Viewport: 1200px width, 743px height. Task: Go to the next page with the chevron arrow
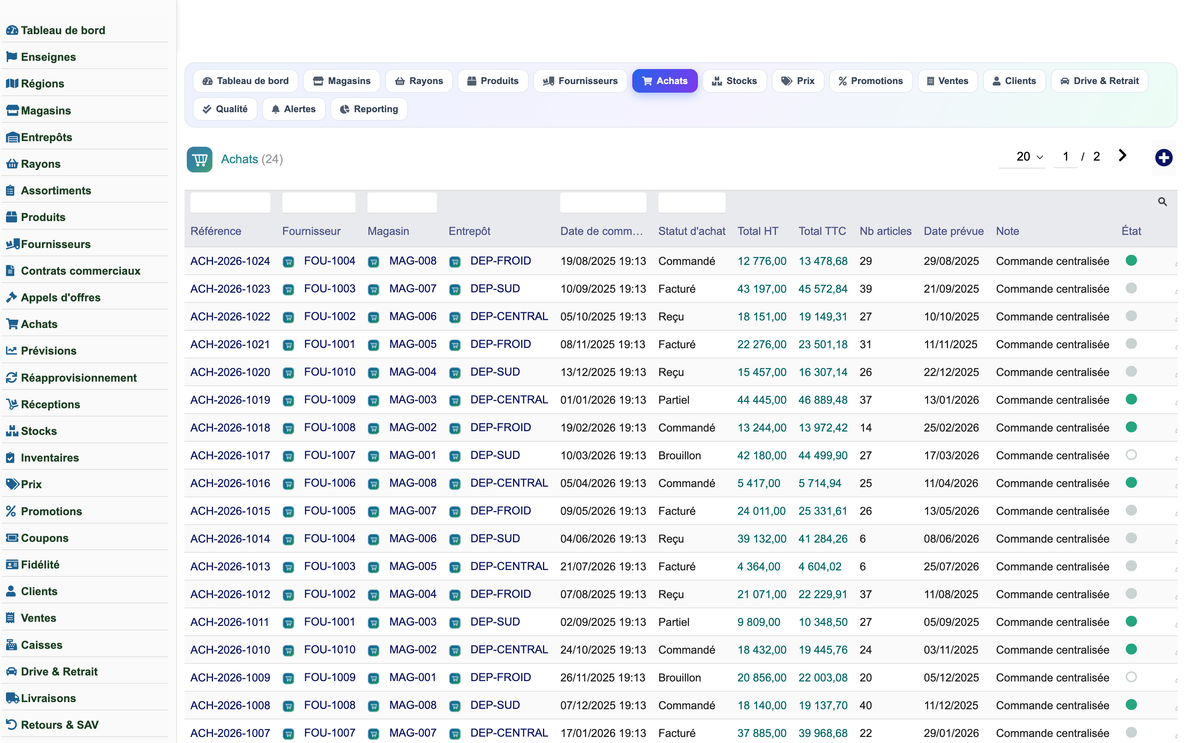1122,156
